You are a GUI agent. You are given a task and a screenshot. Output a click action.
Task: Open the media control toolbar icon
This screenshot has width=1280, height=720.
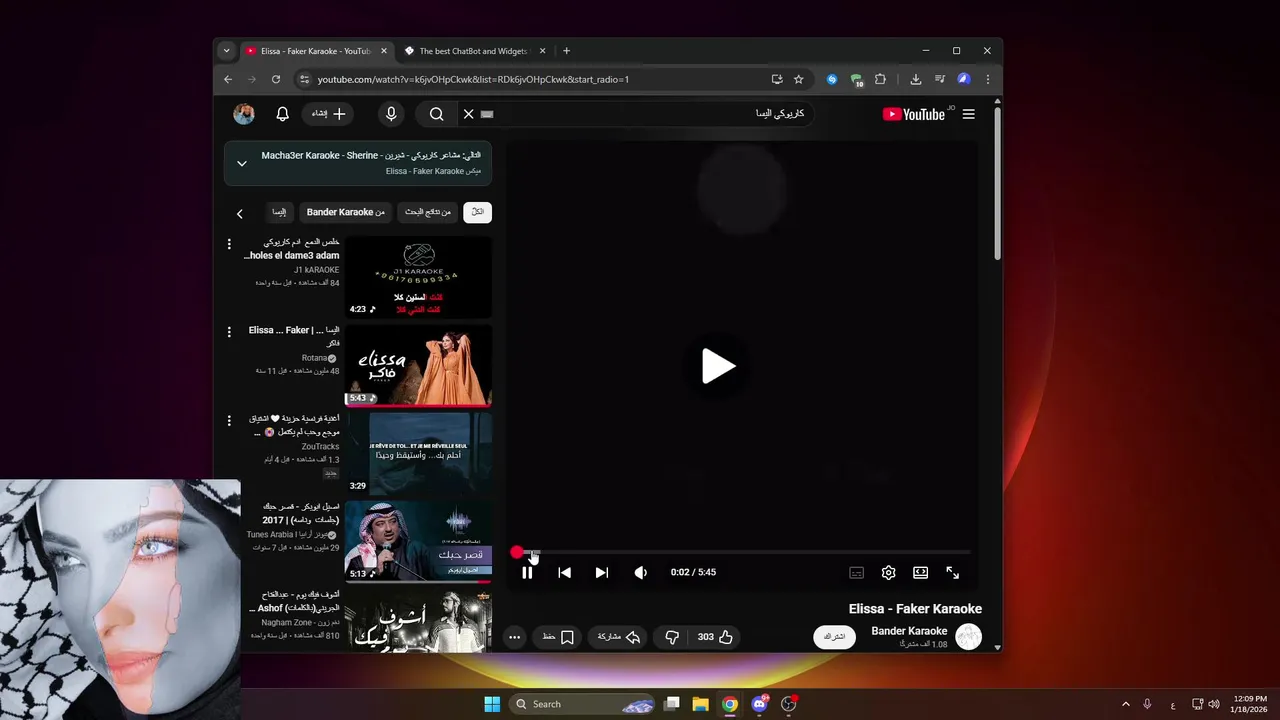point(940,79)
